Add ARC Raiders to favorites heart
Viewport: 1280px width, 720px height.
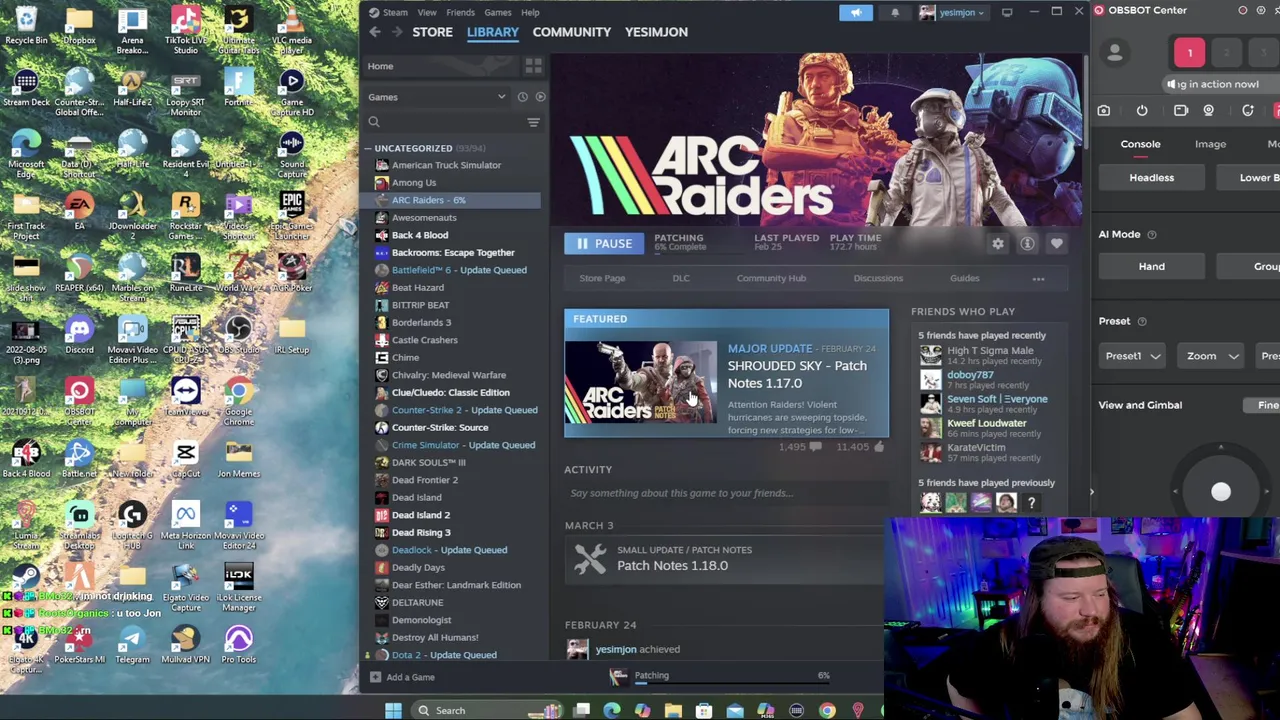click(x=1056, y=243)
